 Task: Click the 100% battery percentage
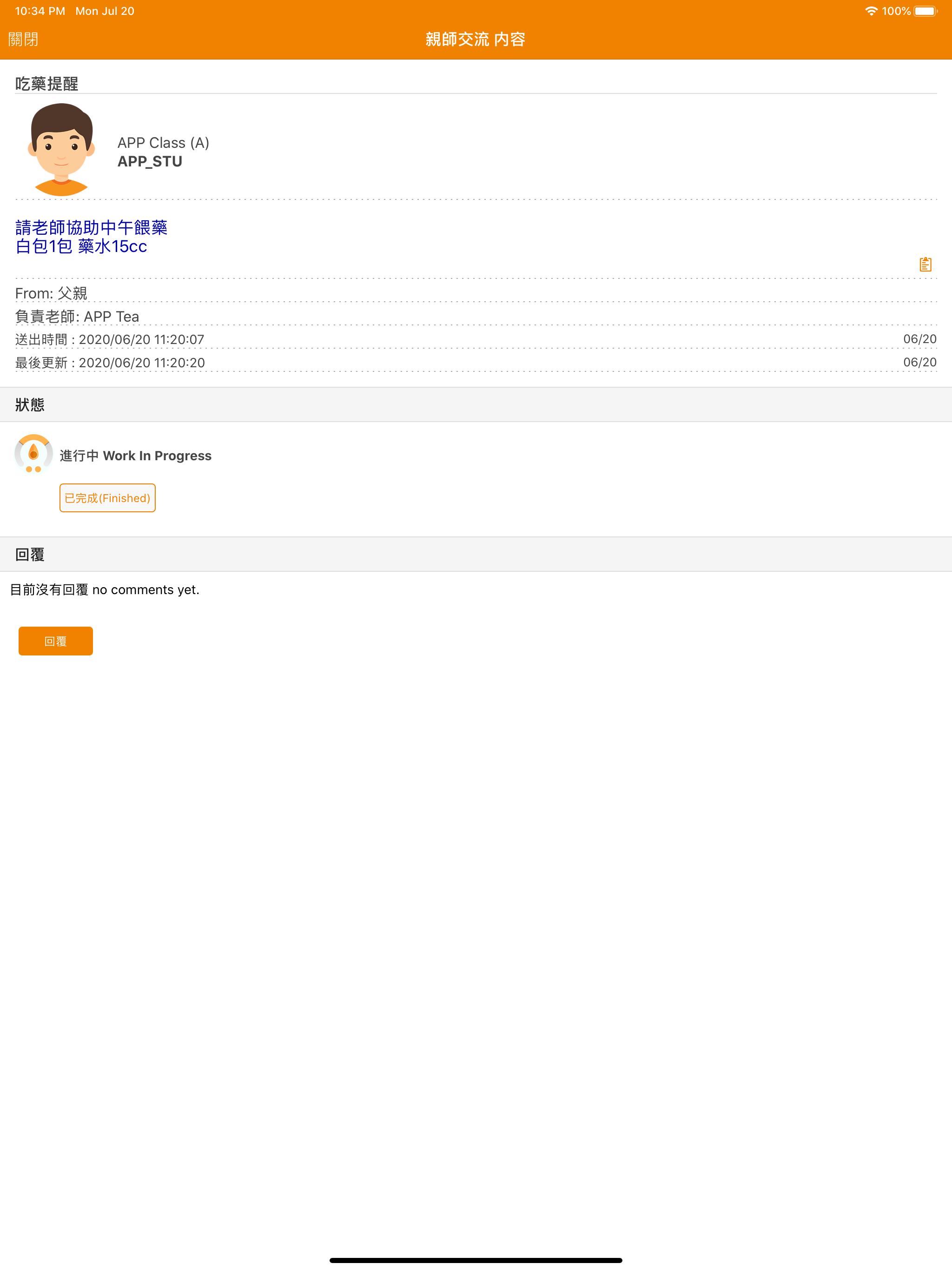coord(896,11)
